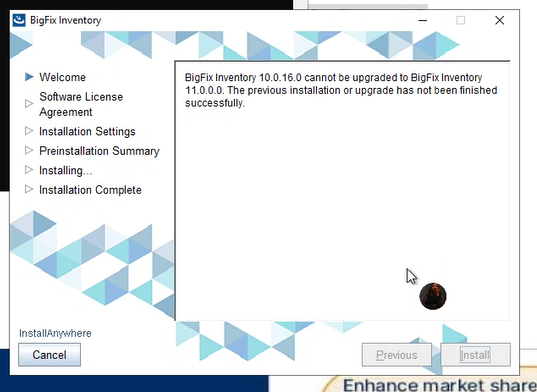Viewport: 537px width, 392px height.
Task: Click the BigFix Inventory title bar icon
Action: click(x=19, y=20)
